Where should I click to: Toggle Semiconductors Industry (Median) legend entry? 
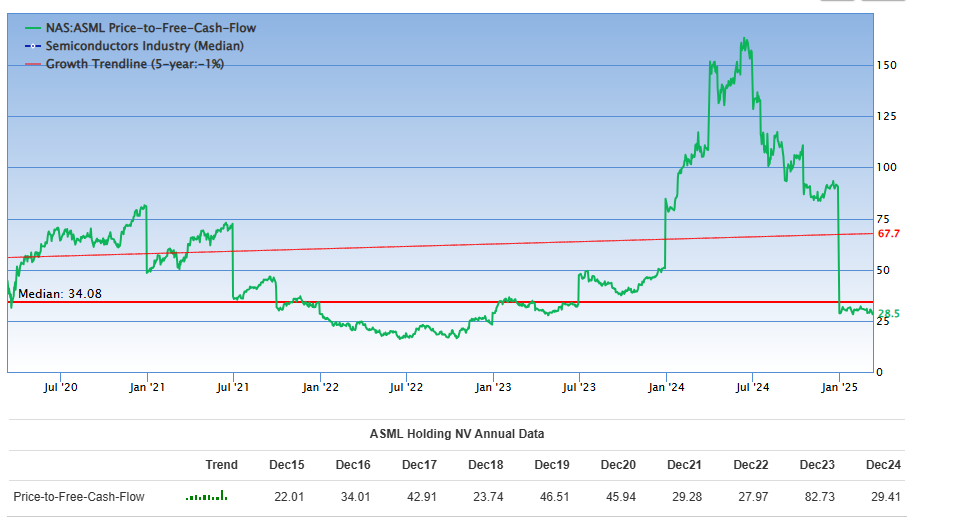point(134,46)
